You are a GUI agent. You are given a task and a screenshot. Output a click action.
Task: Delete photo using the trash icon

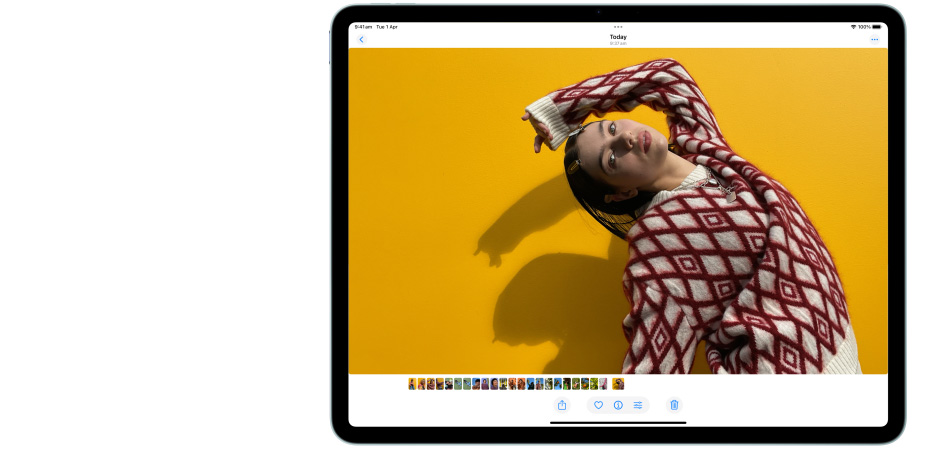[x=674, y=405]
